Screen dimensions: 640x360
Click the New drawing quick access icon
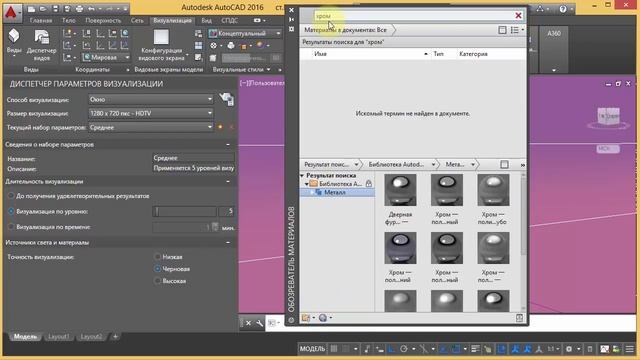(31, 9)
